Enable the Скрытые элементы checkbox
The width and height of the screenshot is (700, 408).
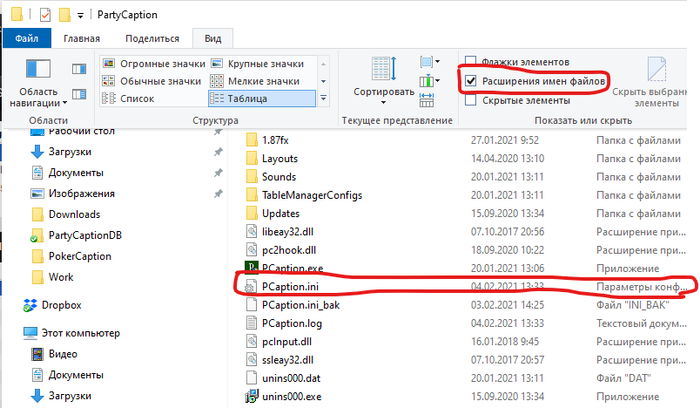point(471,100)
